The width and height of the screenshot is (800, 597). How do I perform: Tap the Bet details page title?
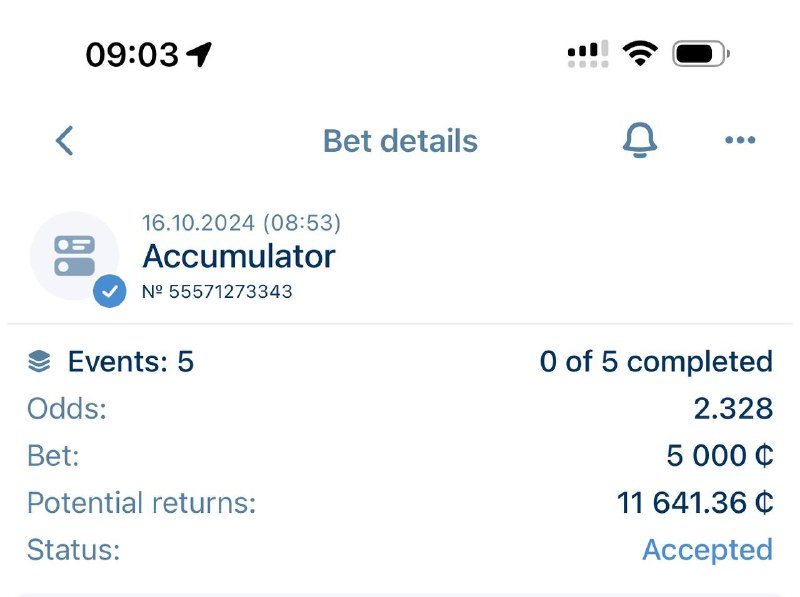400,141
